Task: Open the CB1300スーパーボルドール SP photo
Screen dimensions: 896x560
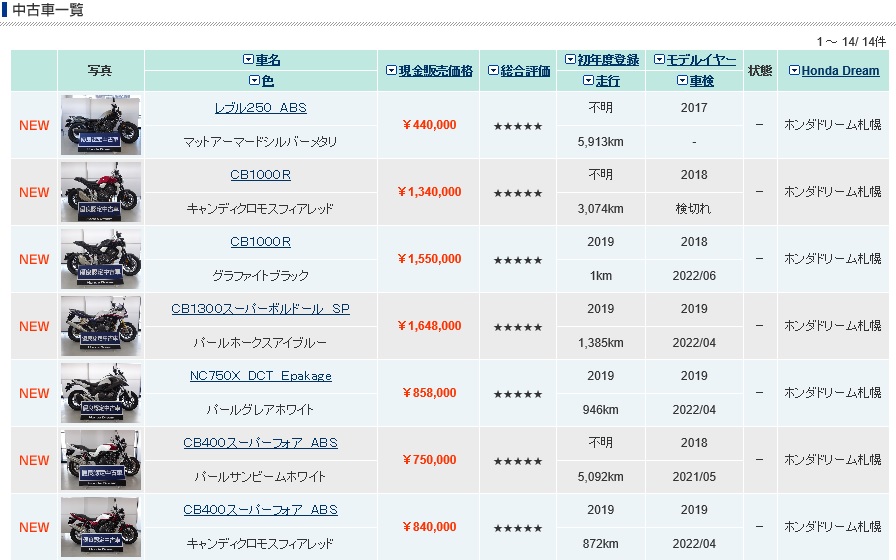Action: 101,326
